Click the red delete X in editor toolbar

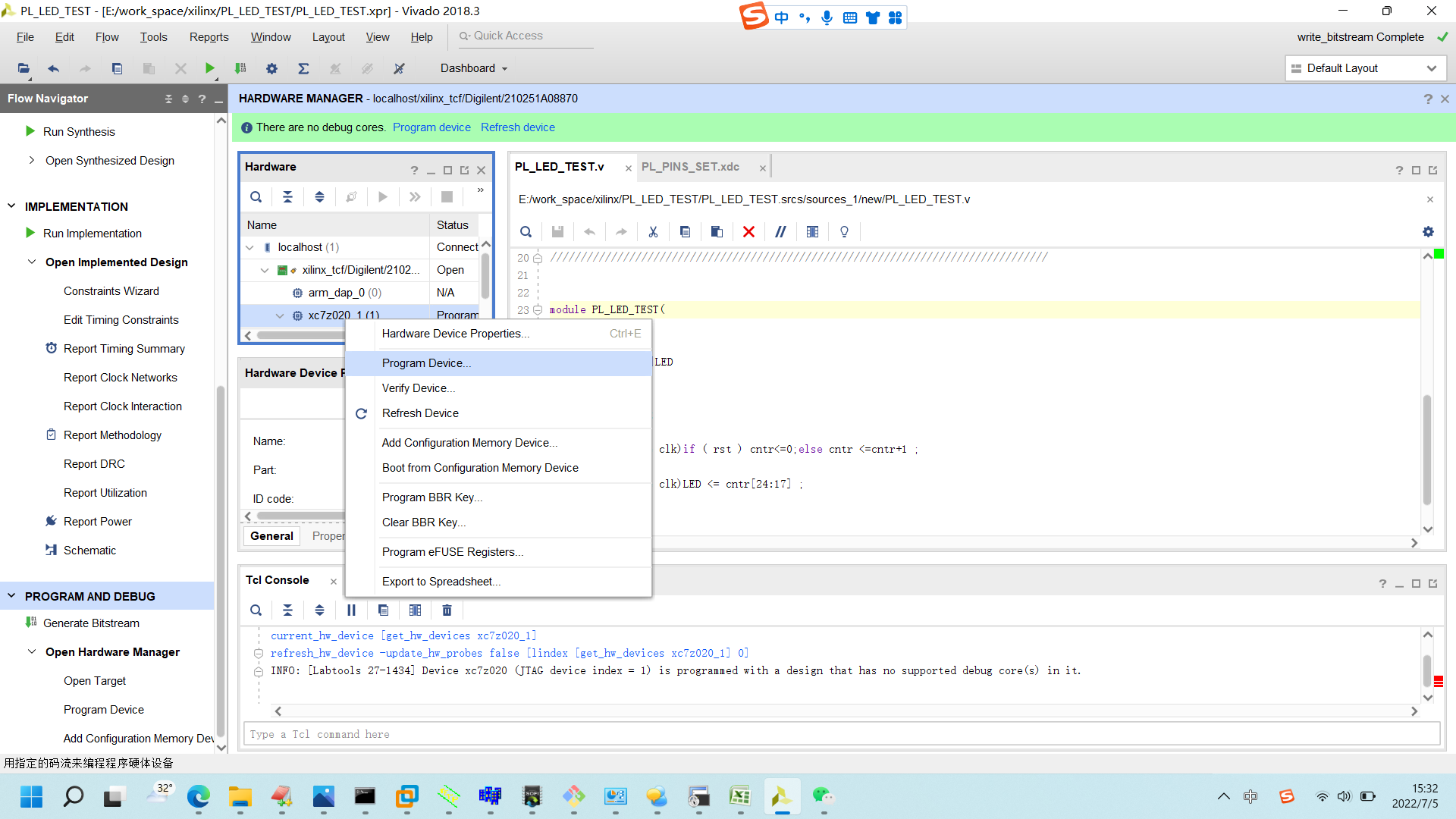click(748, 232)
